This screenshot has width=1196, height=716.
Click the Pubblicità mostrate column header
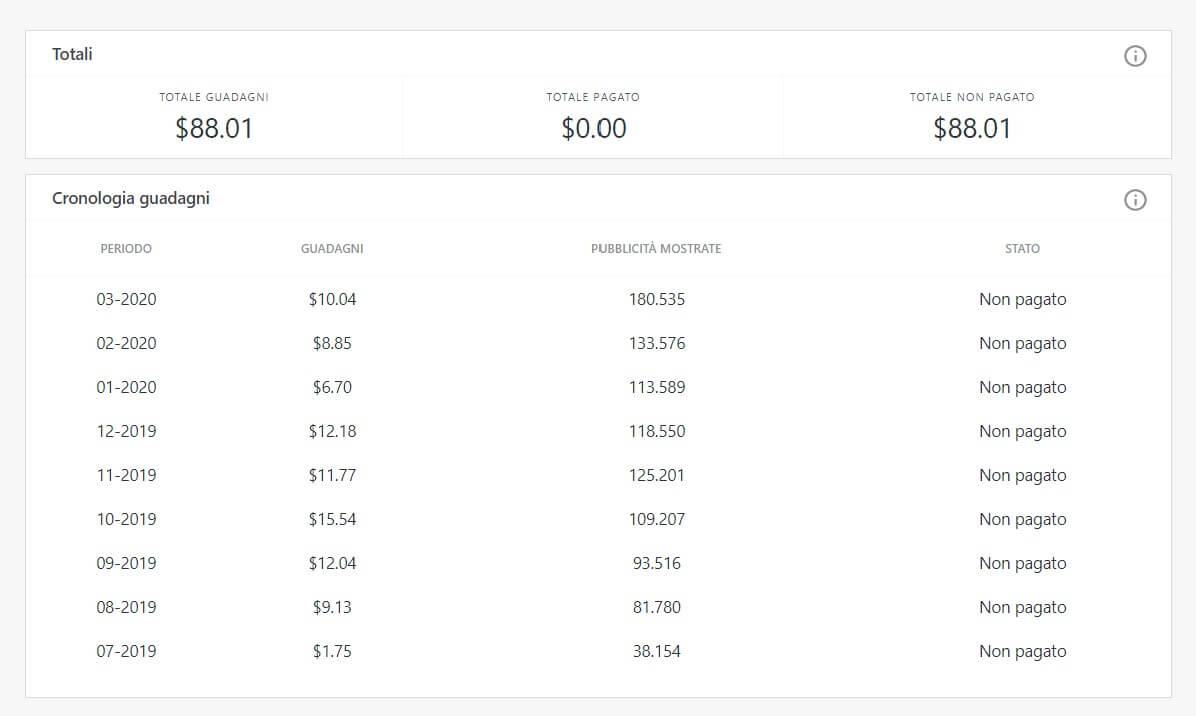pyautogui.click(x=656, y=248)
